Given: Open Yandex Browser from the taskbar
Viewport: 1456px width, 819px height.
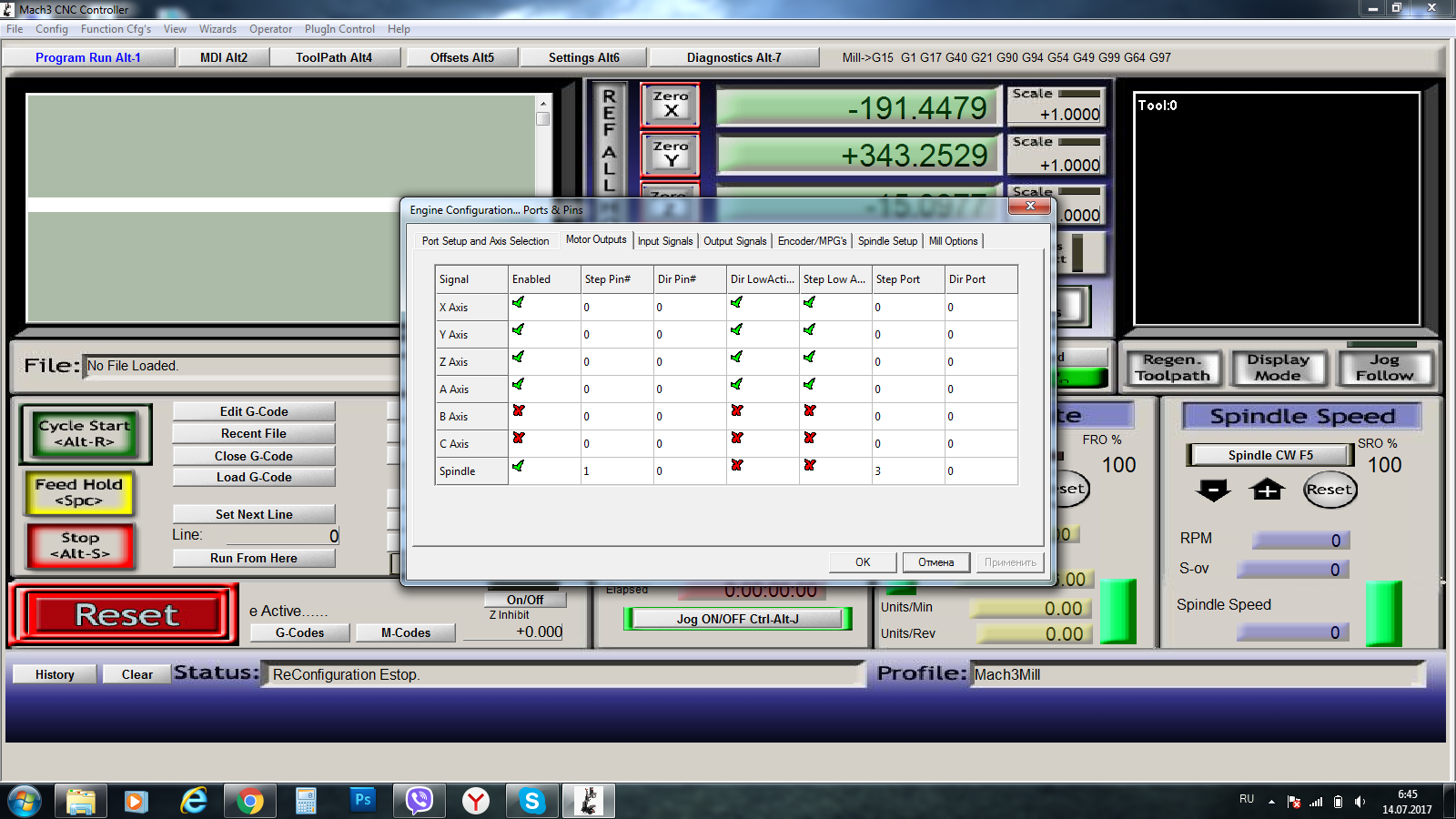Looking at the screenshot, I should [x=475, y=801].
